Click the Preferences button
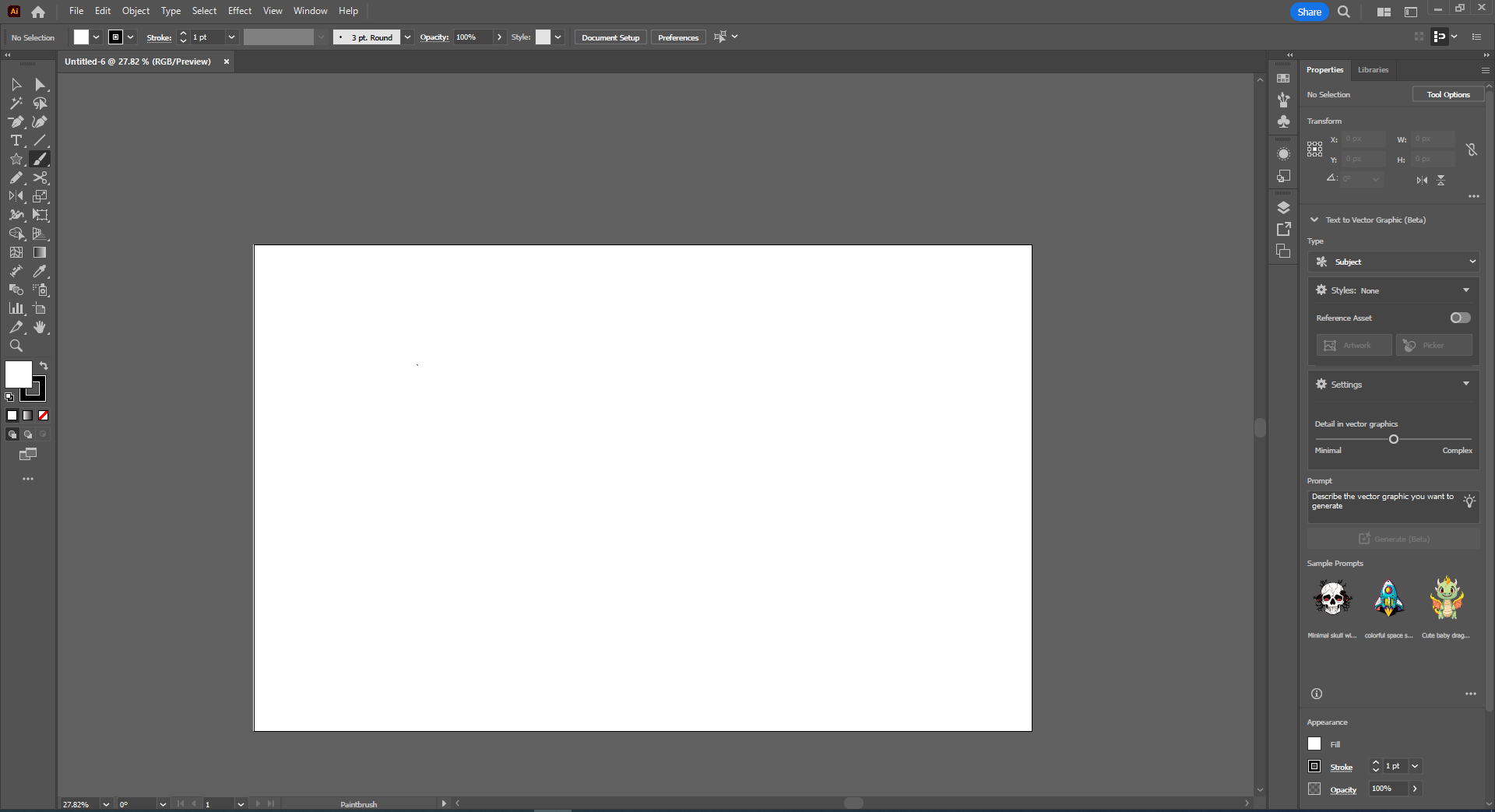Viewport: 1495px width, 812px height. tap(678, 37)
